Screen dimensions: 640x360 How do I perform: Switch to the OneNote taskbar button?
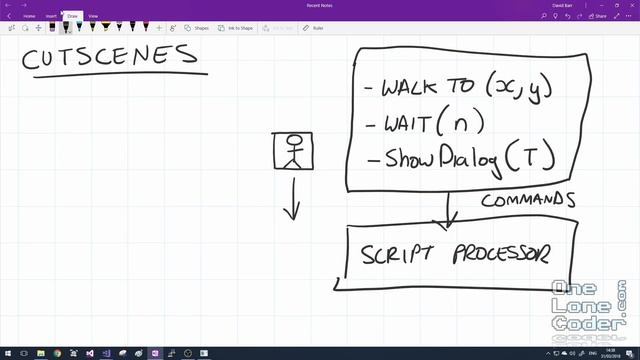point(155,353)
